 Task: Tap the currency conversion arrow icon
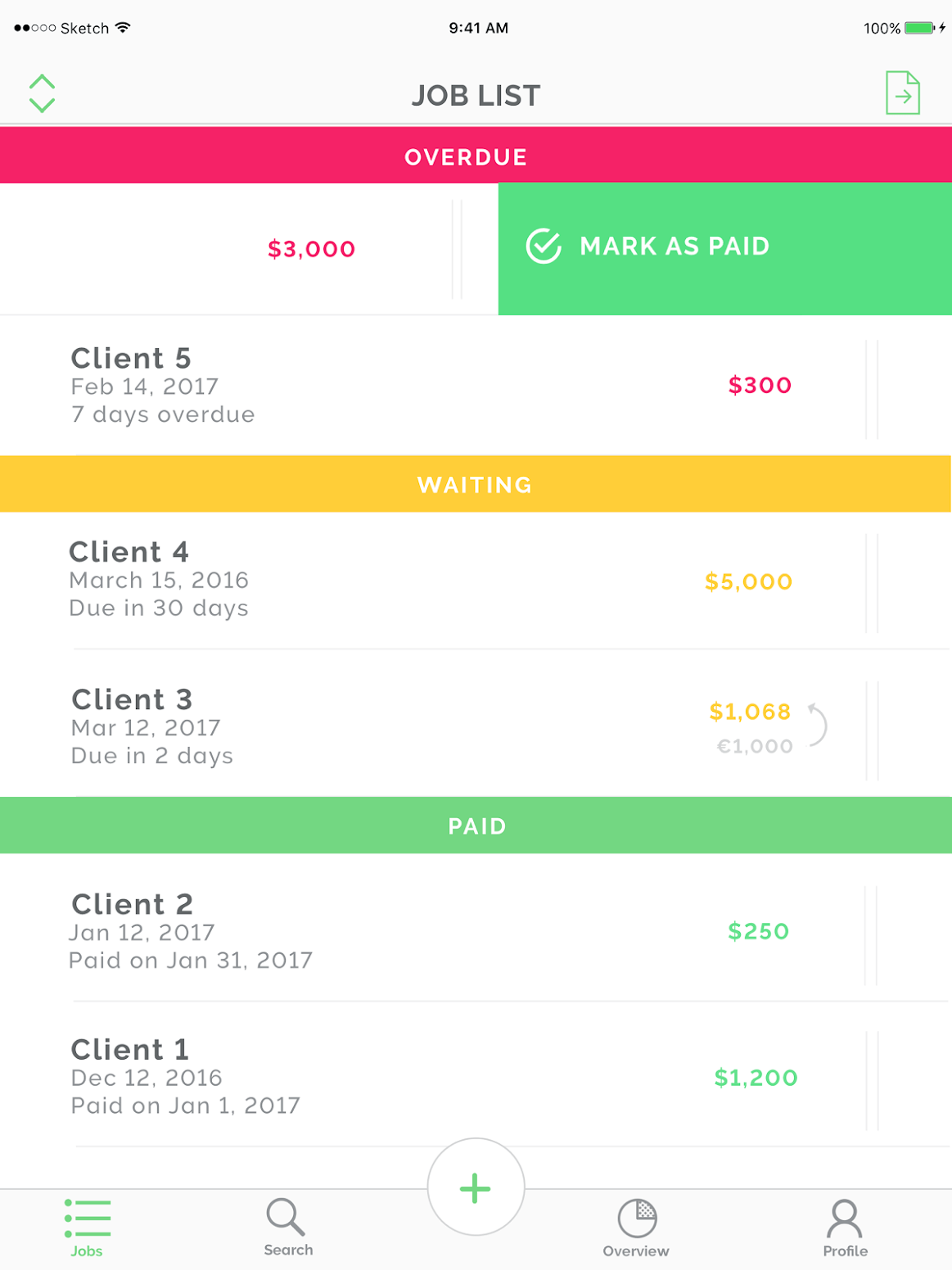(x=818, y=725)
